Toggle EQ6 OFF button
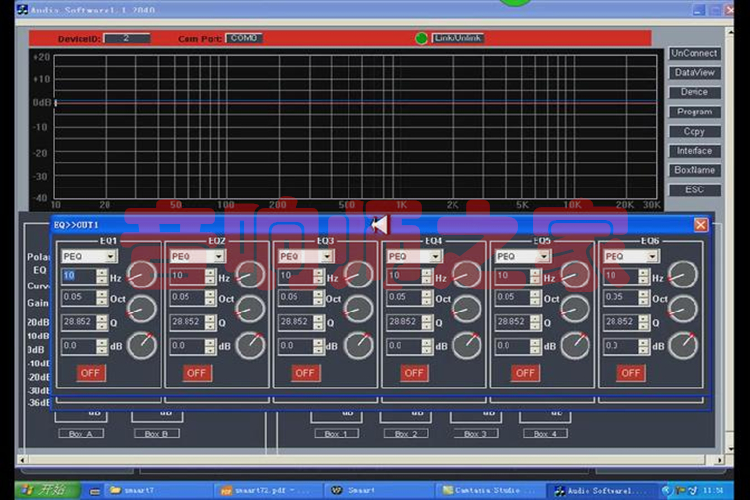The height and width of the screenshot is (500, 750). 631,373
